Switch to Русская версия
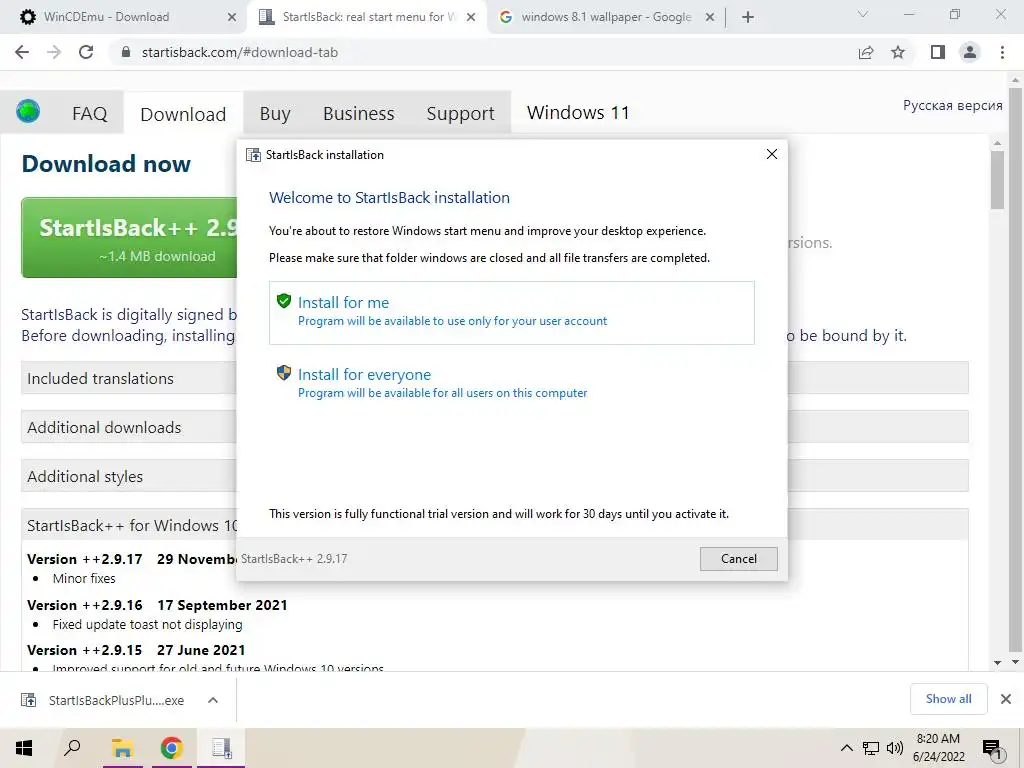The height and width of the screenshot is (768, 1024). point(952,105)
